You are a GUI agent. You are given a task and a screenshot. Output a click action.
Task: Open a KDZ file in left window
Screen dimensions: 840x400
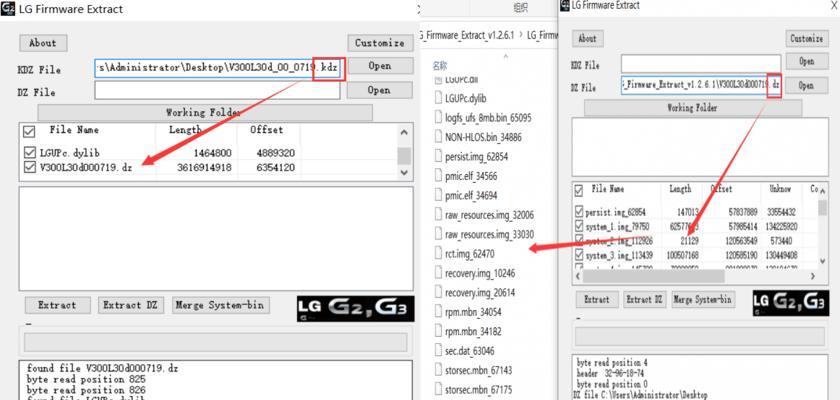[380, 66]
